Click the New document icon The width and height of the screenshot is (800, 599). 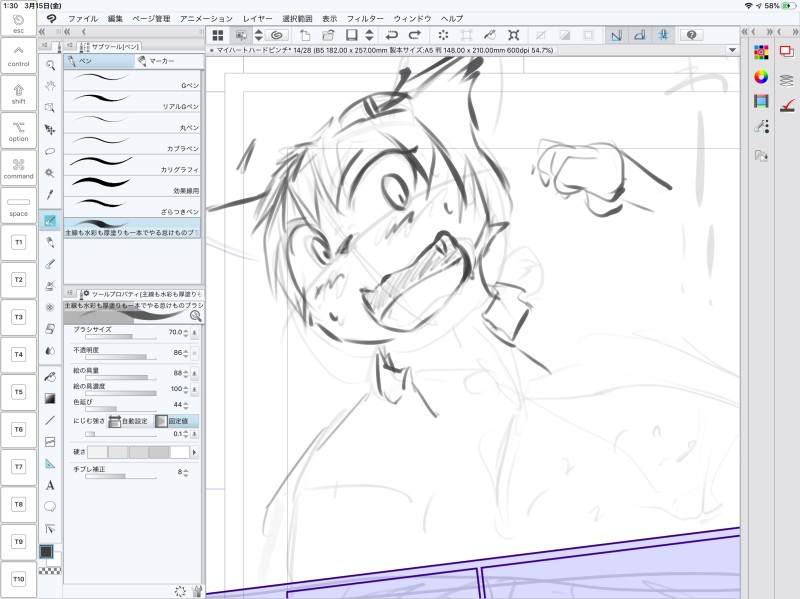pyautogui.click(x=305, y=35)
